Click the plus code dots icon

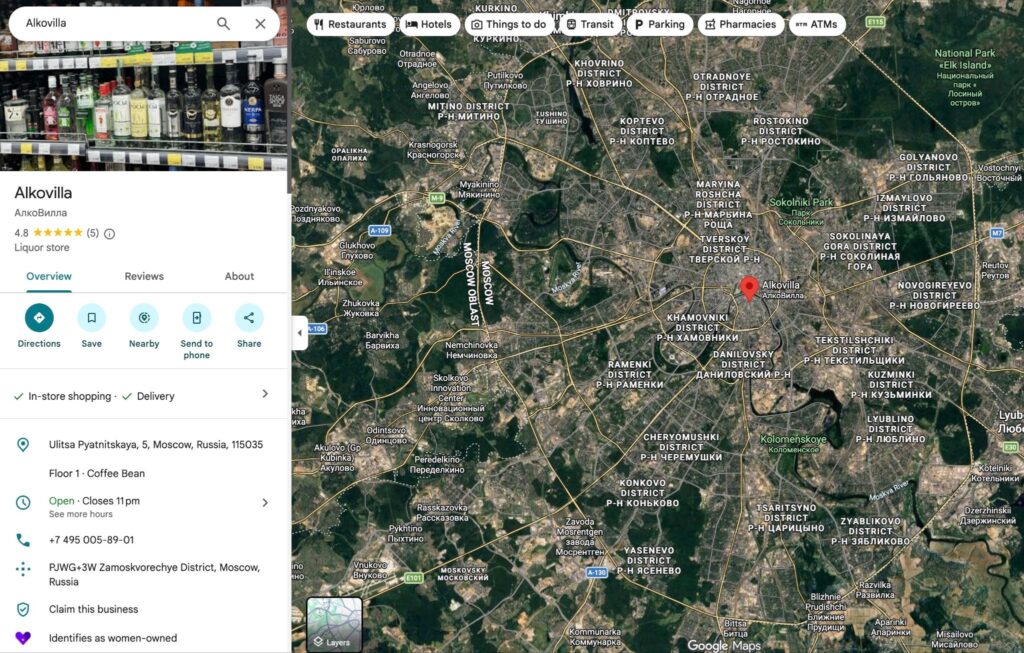[x=23, y=569]
